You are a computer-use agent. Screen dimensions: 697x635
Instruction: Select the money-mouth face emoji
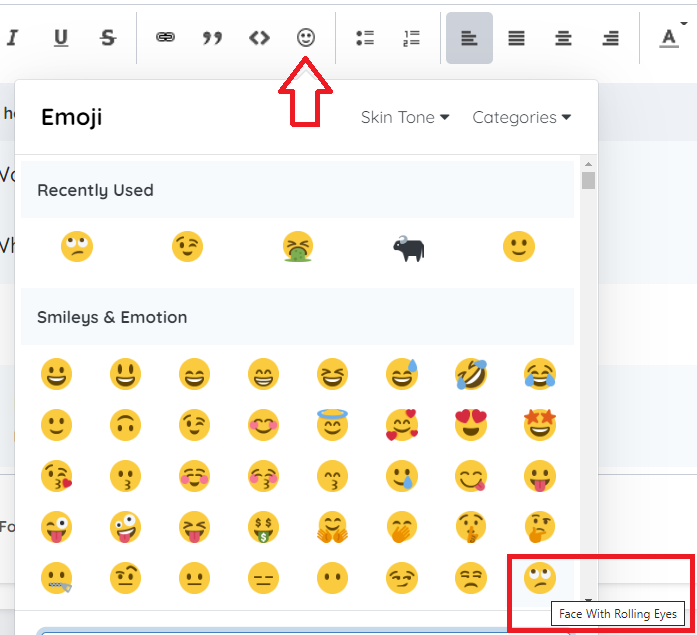pos(264,527)
